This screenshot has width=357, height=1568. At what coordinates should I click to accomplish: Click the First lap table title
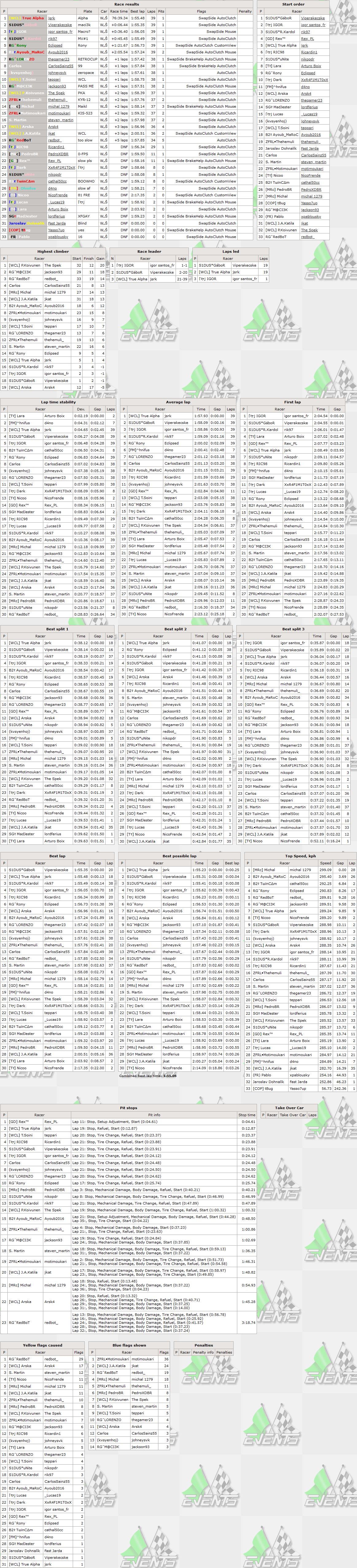tap(293, 402)
